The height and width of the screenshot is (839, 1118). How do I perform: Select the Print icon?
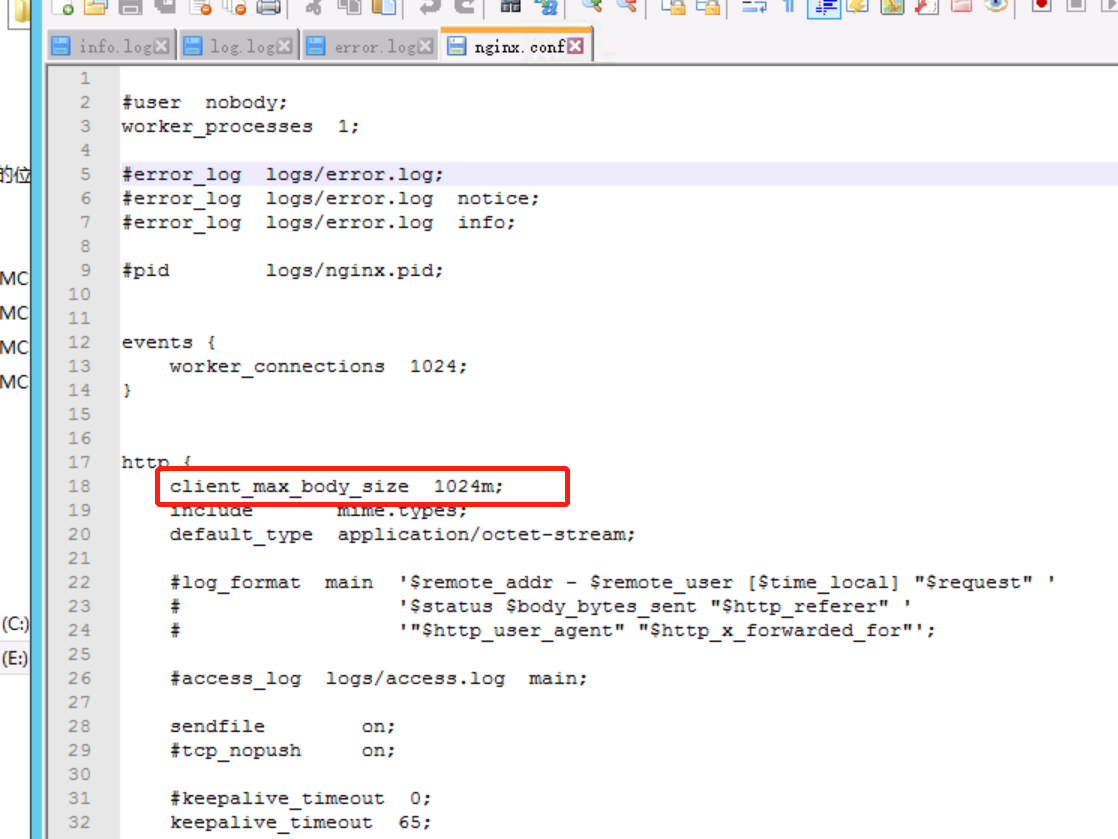point(267,8)
